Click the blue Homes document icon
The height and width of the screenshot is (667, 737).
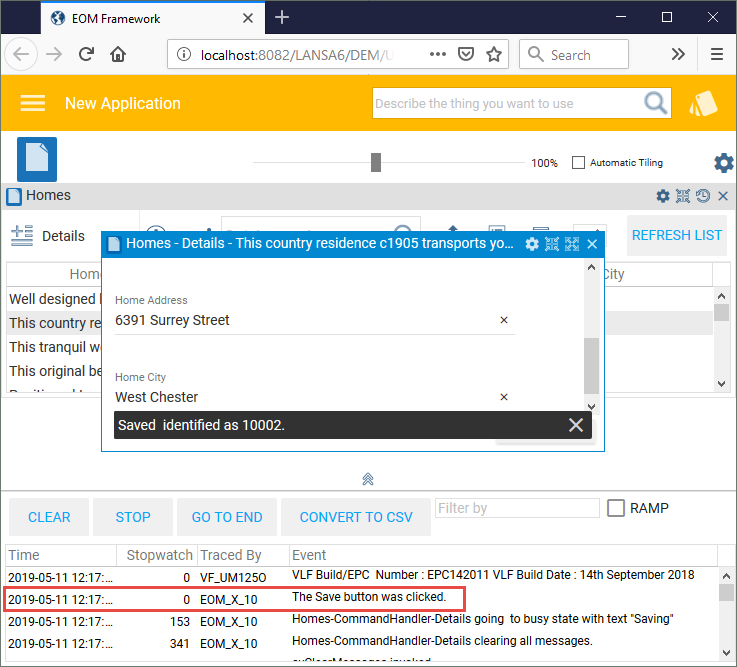(x=37, y=160)
